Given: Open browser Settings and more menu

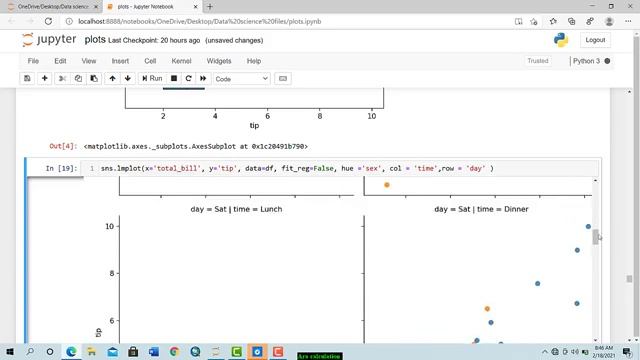Looking at the screenshot, I should click(x=628, y=21).
